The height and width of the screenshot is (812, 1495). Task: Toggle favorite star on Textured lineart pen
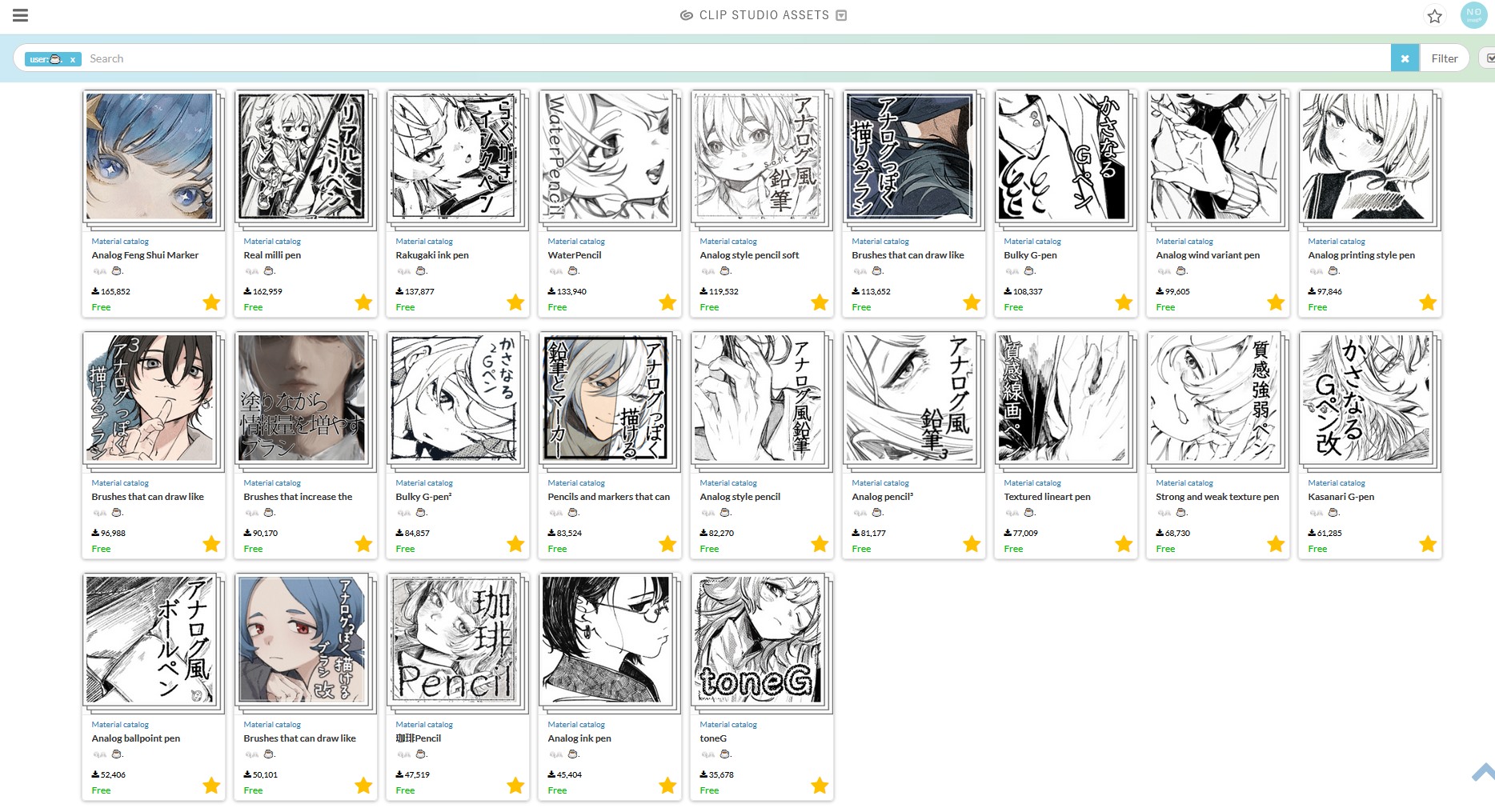[x=1124, y=544]
